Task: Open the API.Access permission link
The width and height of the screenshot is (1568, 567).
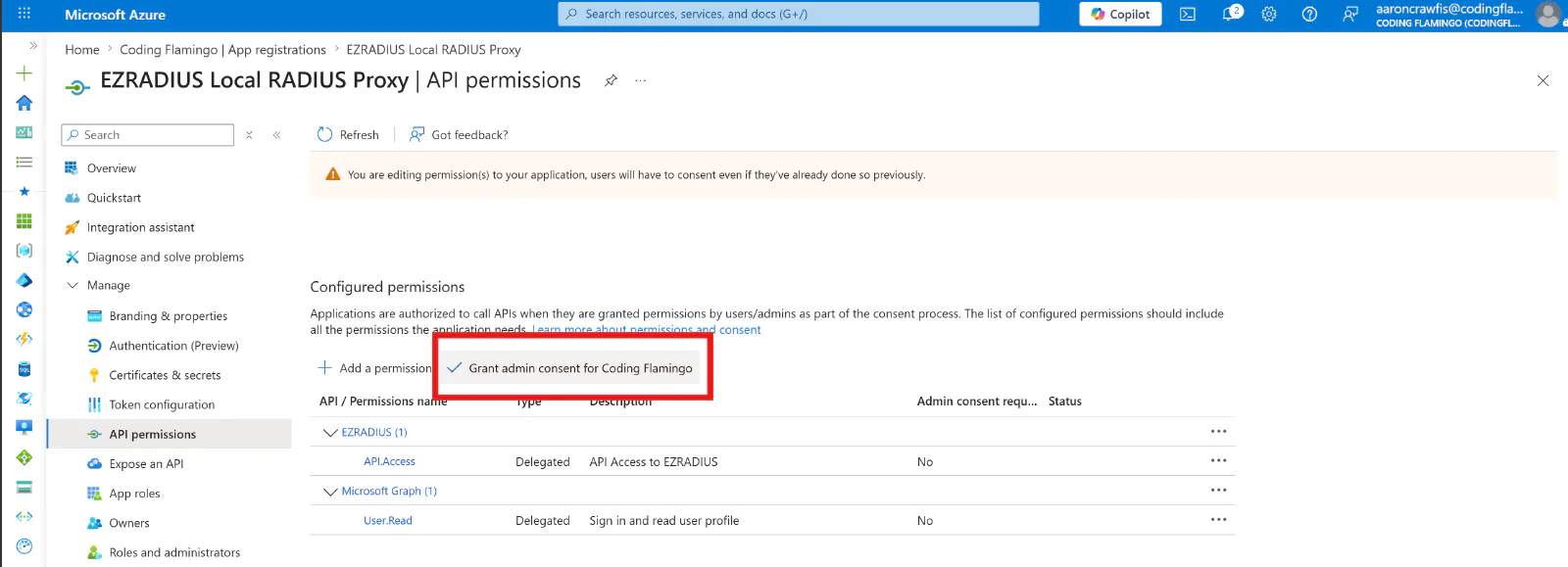Action: [x=389, y=461]
